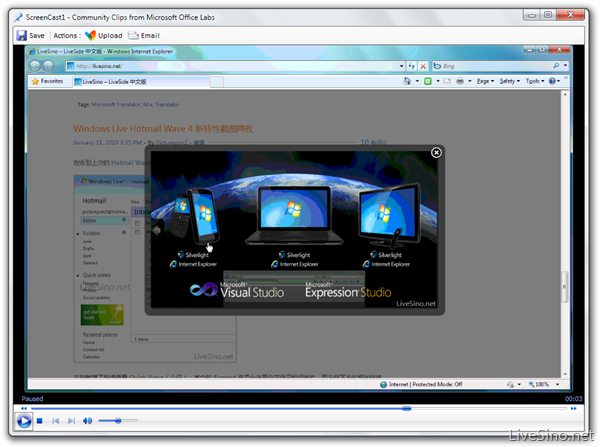The image size is (600, 447).
Task: Click the video seek bar handle
Action: [406, 409]
